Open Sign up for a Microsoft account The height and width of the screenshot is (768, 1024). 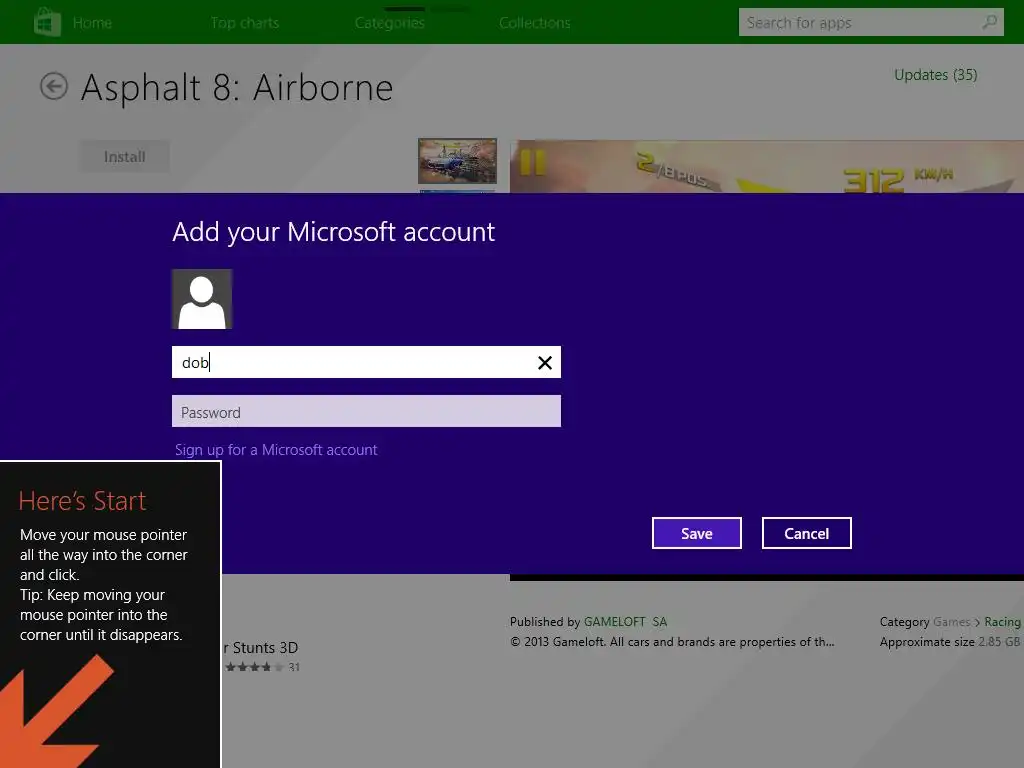coord(276,450)
